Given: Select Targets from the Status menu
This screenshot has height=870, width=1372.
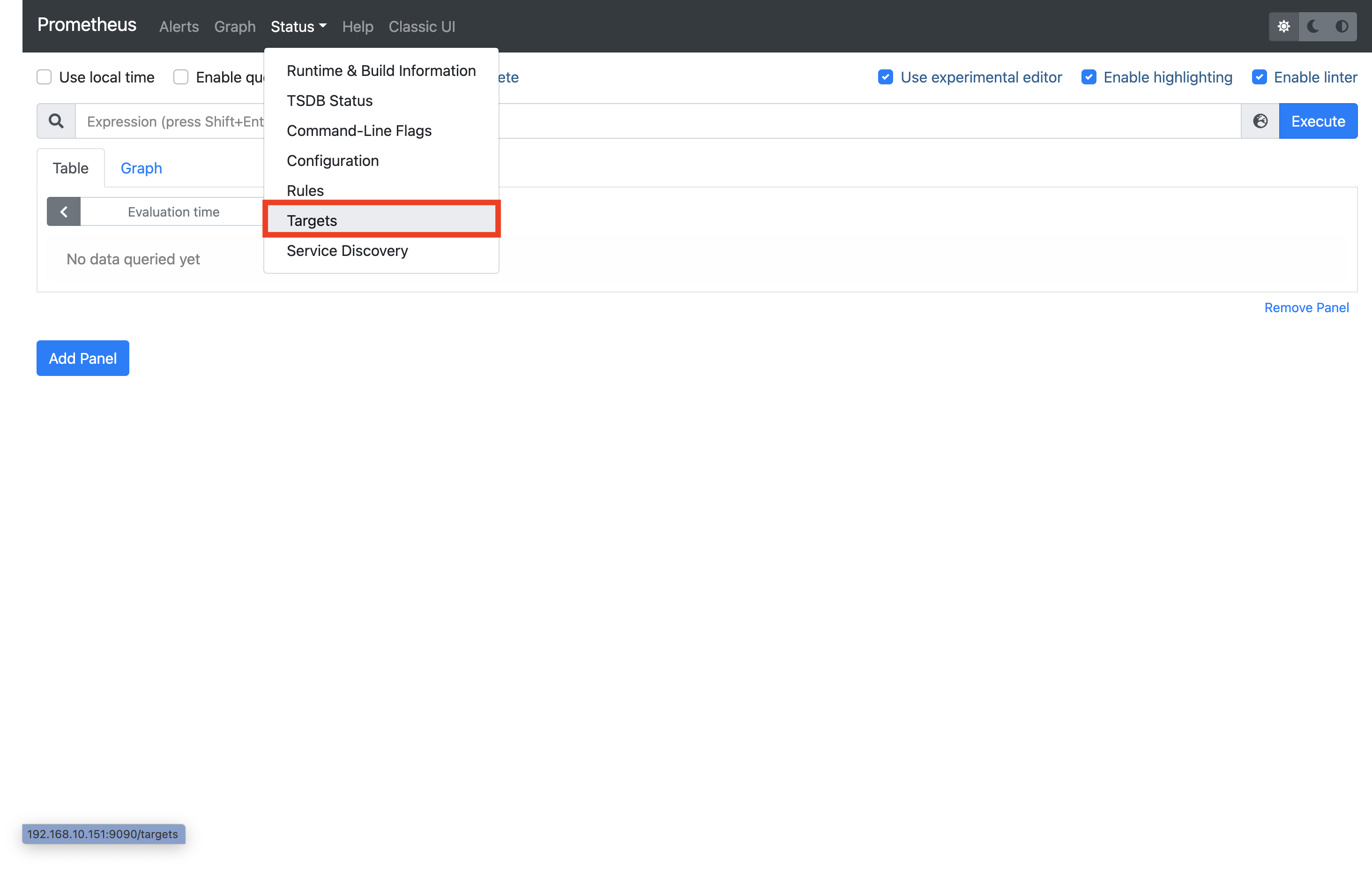Looking at the screenshot, I should [312, 220].
